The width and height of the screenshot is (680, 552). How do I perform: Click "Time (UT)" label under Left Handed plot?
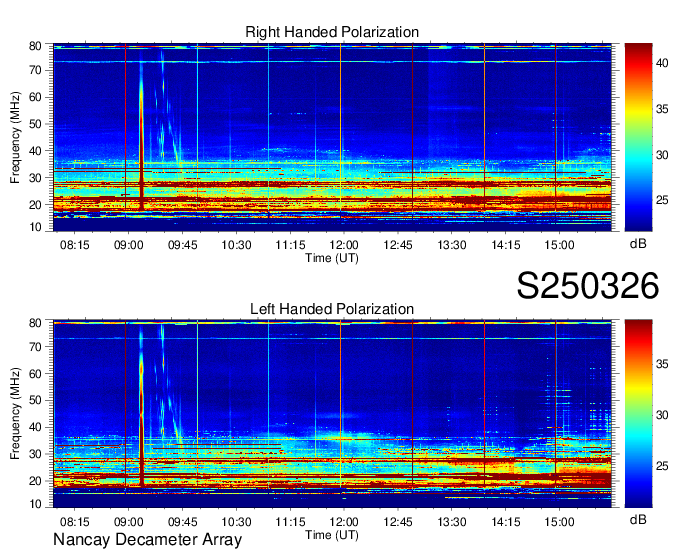(332, 535)
